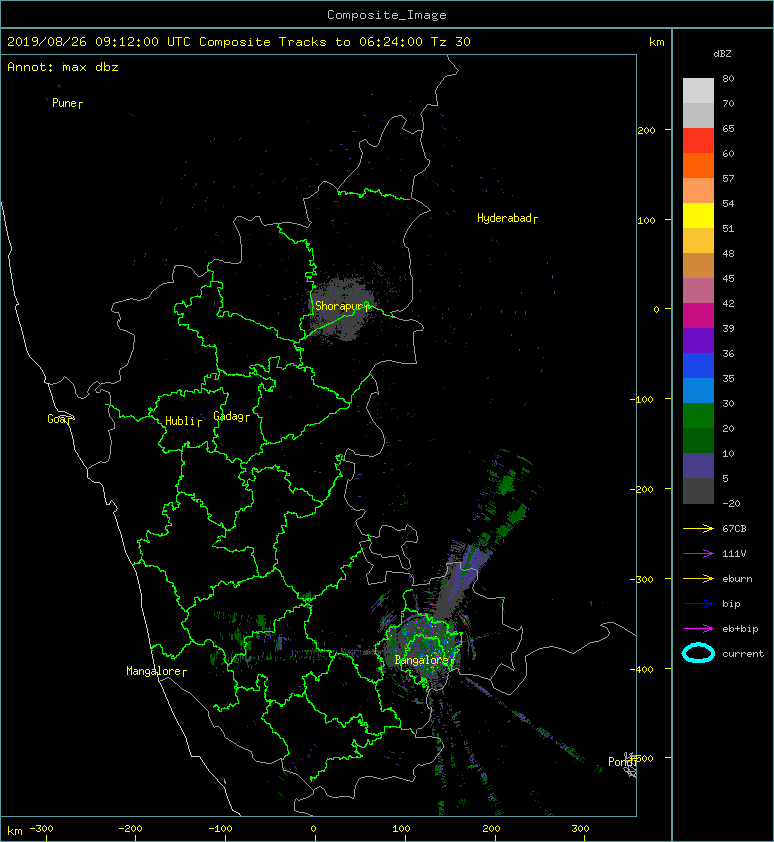This screenshot has height=842, width=774.
Task: Click the 'current' legend label
Action: [743, 654]
